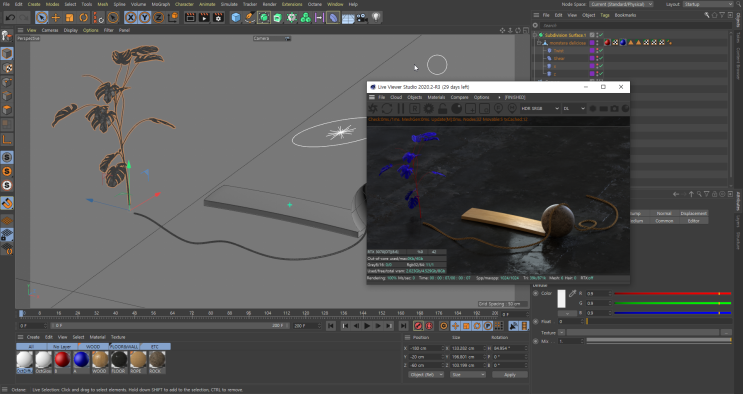Click the Spline Pen tool icon
743x394 pixels.
point(250,18)
